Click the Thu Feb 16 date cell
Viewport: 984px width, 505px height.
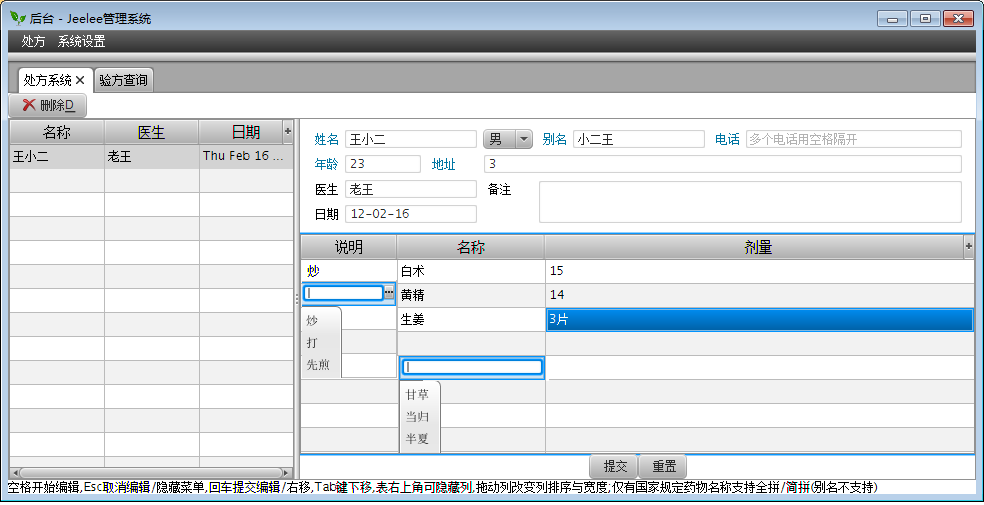point(246,157)
